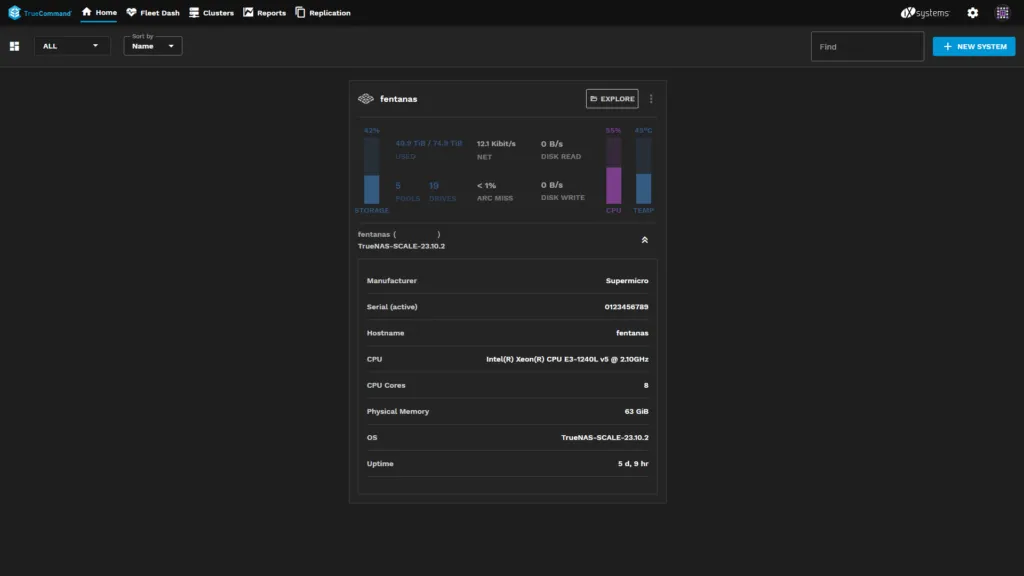Click inside the Find field

point(866,46)
